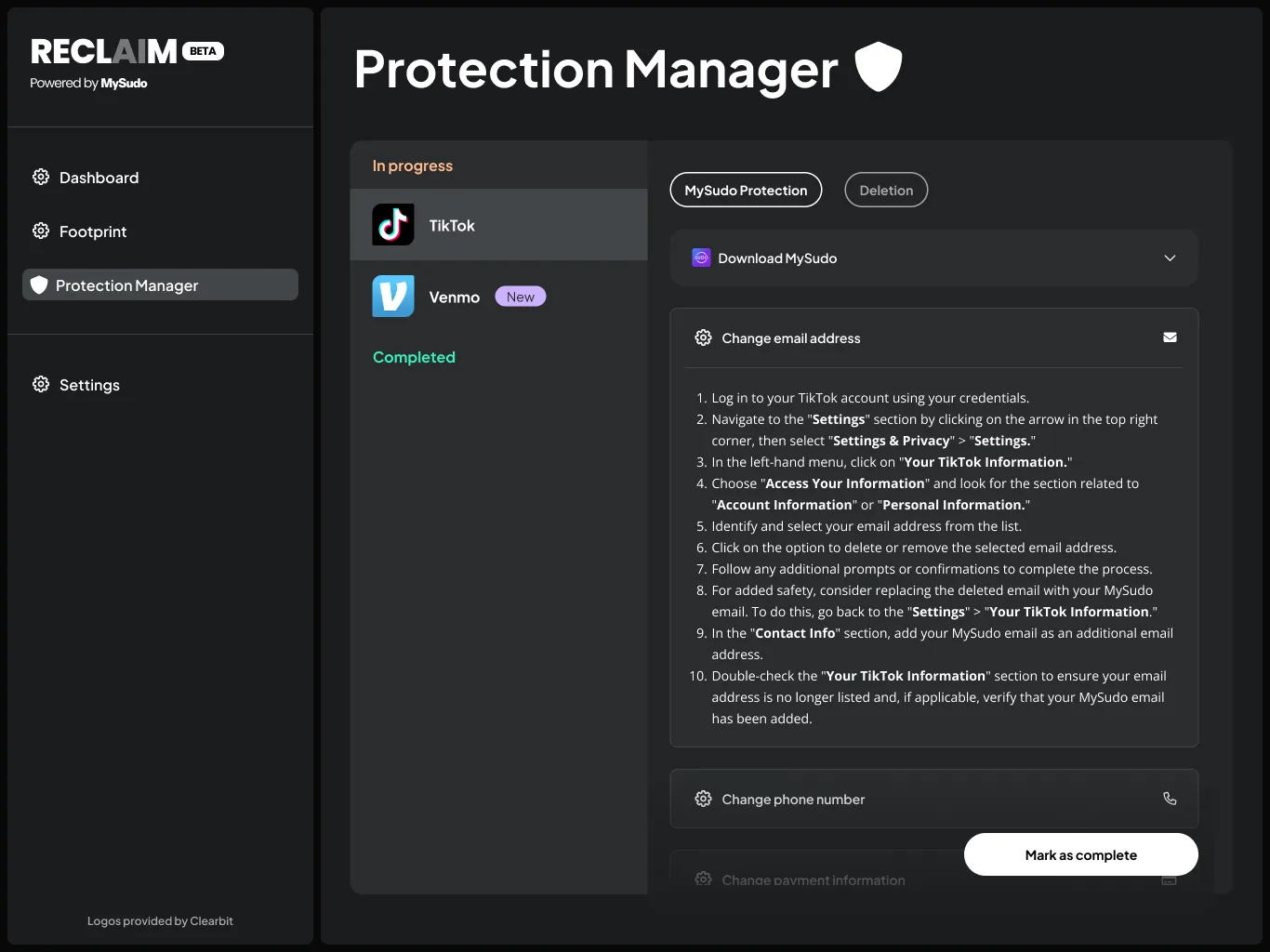This screenshot has width=1270, height=952.
Task: Click the TikTok logo icon
Action: tap(393, 225)
